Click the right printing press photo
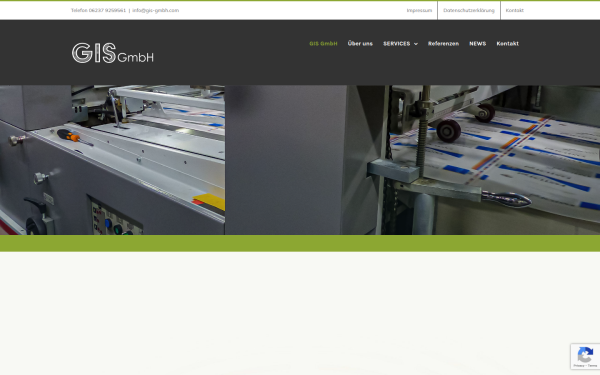This screenshot has width=600, height=375. pos(412,160)
